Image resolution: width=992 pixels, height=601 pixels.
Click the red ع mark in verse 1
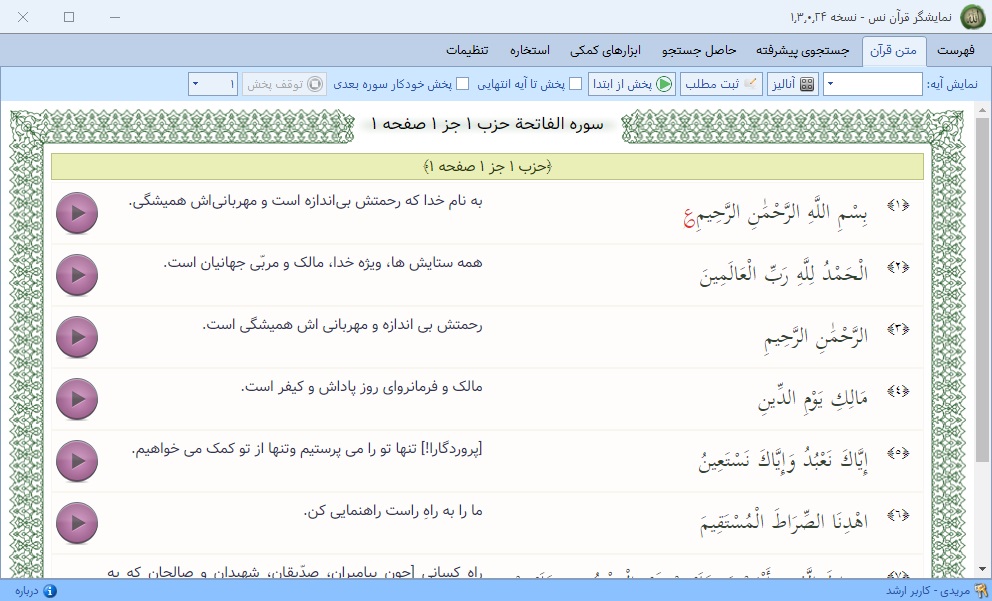[689, 218]
